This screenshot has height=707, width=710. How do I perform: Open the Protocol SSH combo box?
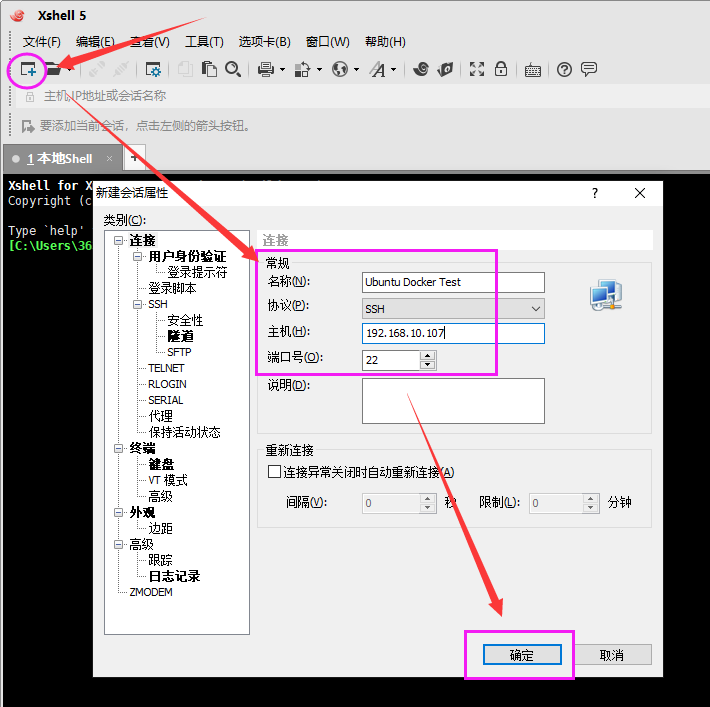pos(453,309)
